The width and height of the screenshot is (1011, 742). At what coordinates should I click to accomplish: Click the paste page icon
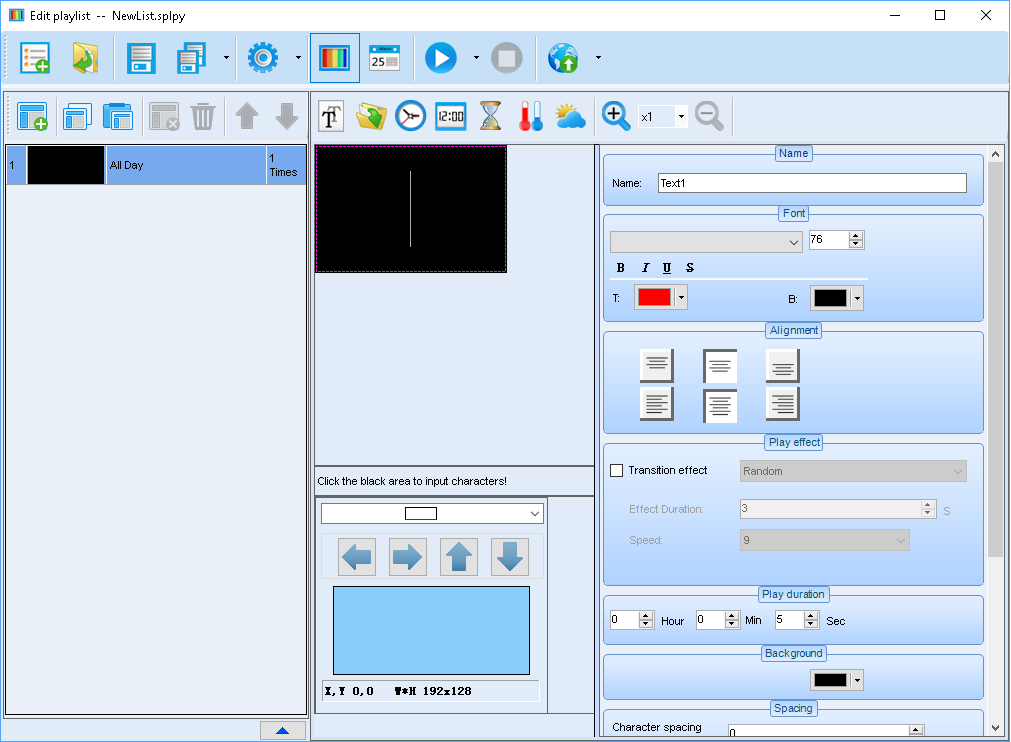117,117
